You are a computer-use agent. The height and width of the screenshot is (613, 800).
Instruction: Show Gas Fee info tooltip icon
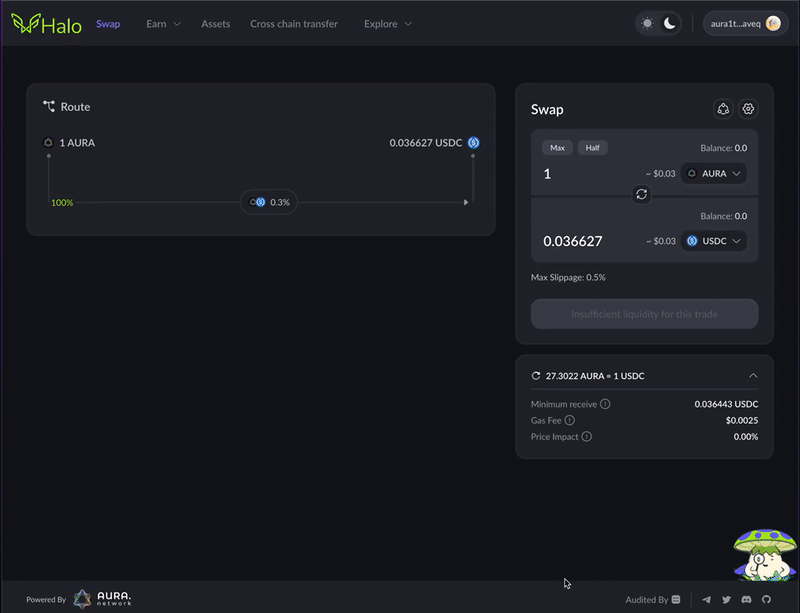click(x=570, y=421)
